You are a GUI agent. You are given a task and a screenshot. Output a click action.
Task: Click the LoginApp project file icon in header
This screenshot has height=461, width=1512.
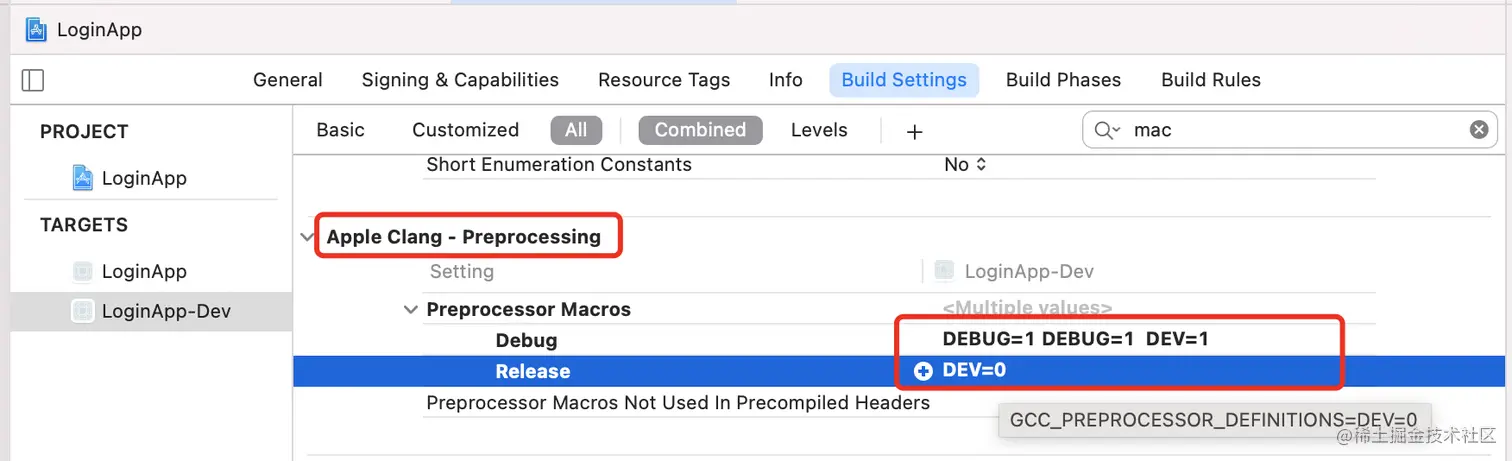pos(36,29)
